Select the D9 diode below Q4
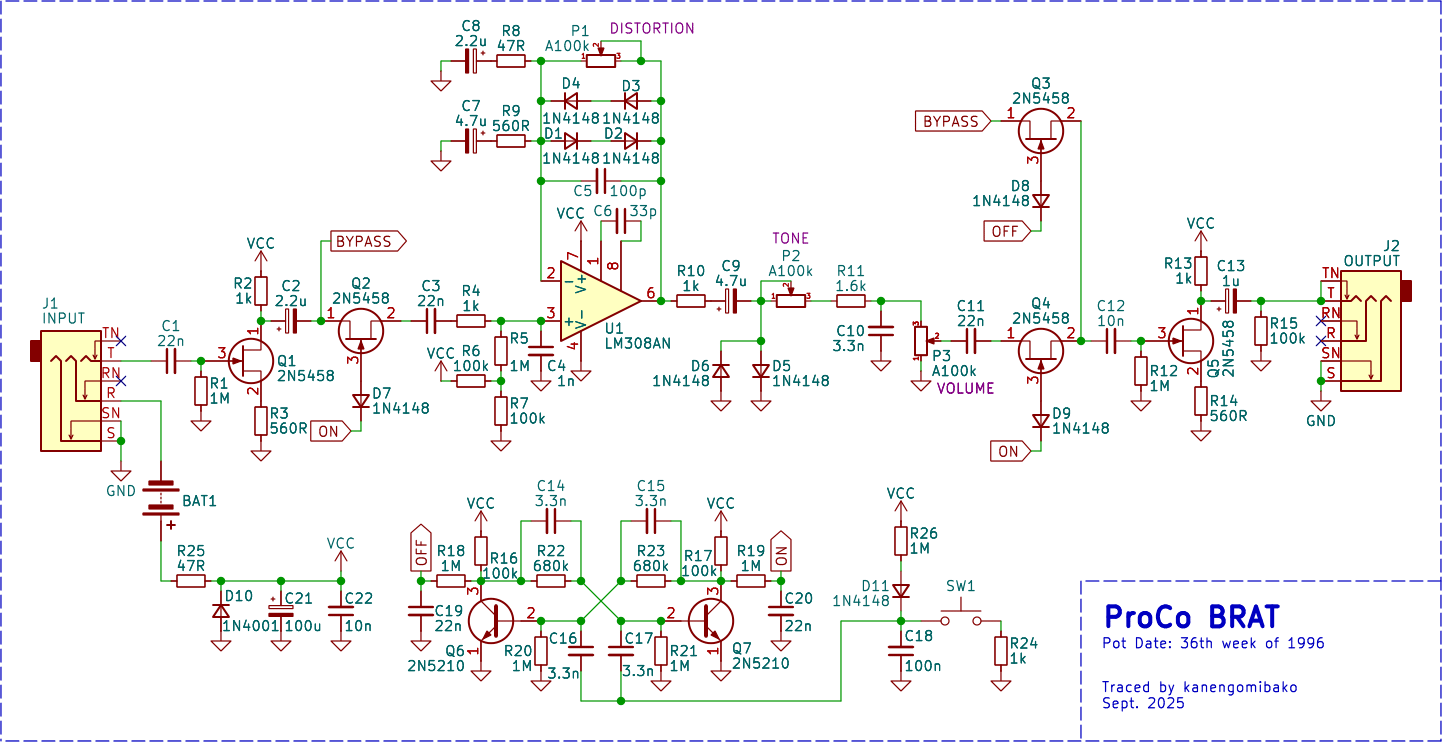Screen dimensions: 1442x742 coord(1040,421)
